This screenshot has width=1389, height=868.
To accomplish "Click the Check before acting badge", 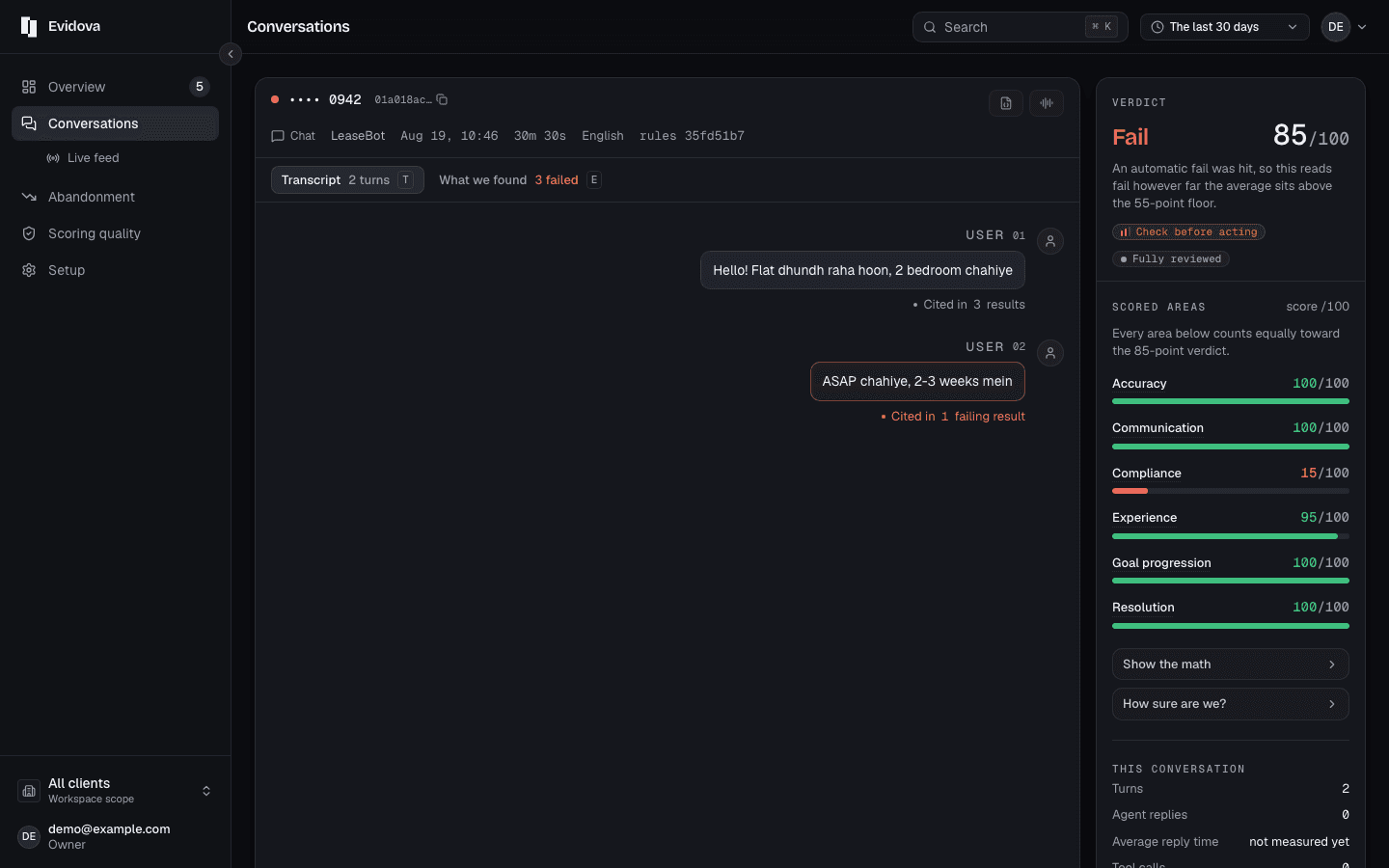I will 1188,232.
